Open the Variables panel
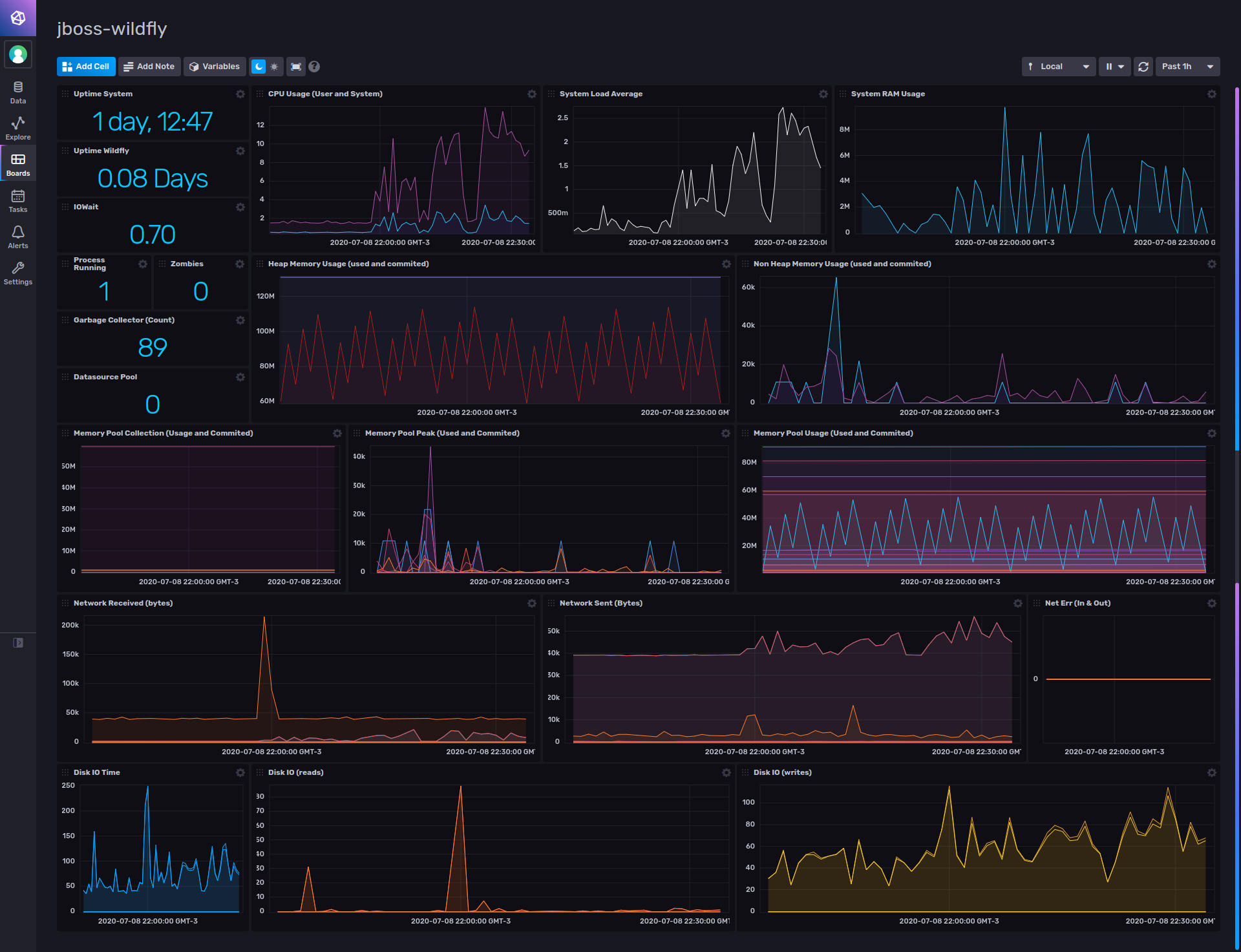 coord(214,67)
